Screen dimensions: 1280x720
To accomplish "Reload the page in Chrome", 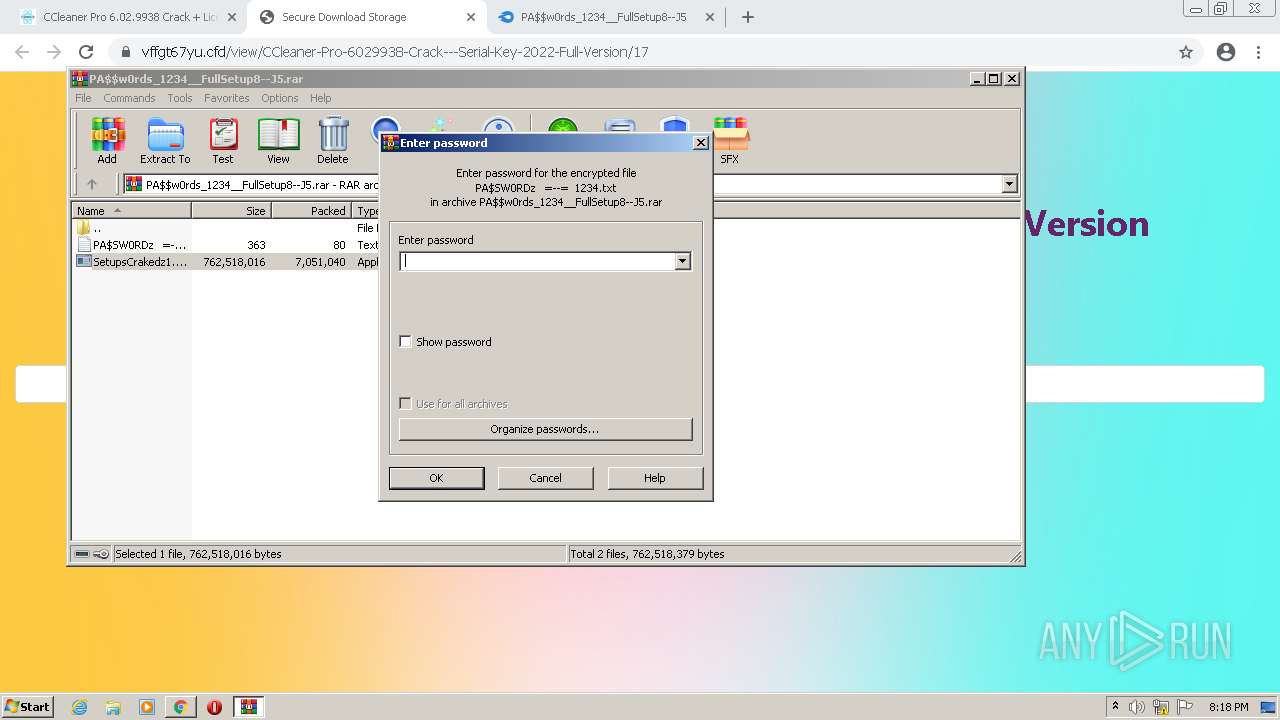I will pyautogui.click(x=86, y=52).
